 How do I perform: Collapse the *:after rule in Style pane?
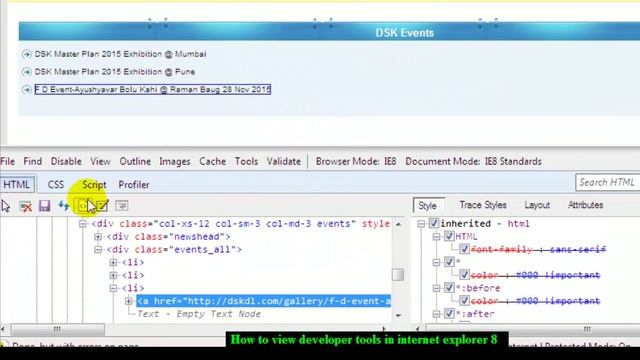point(436,314)
